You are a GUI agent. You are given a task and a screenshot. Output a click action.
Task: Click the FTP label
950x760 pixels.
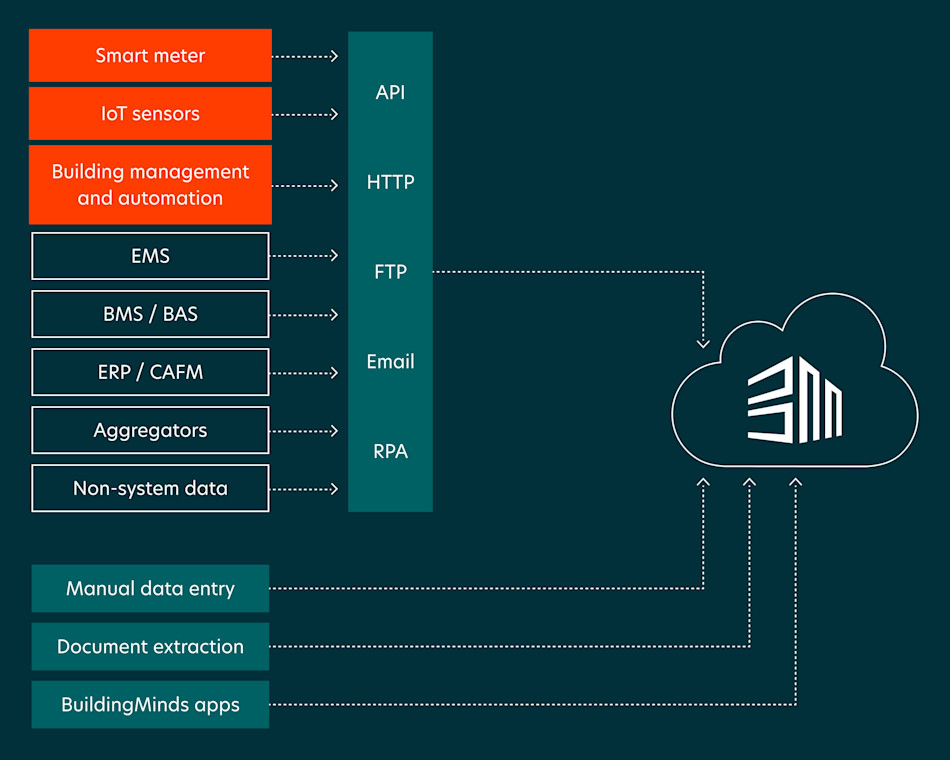390,272
